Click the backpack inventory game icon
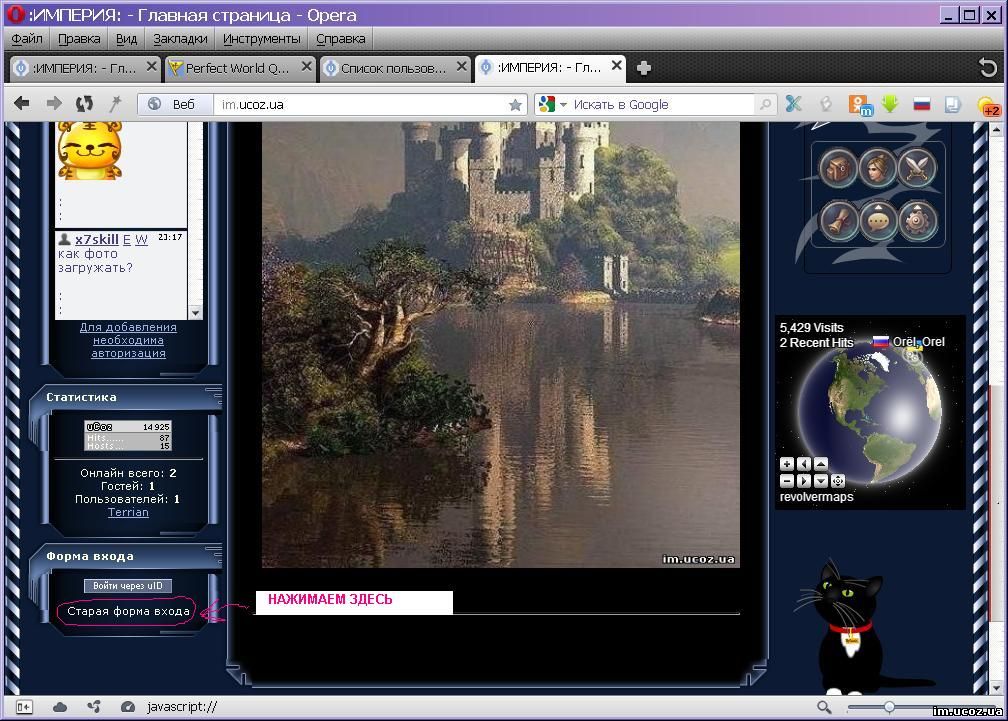Viewport: 1008px width, 721px height. [838, 168]
